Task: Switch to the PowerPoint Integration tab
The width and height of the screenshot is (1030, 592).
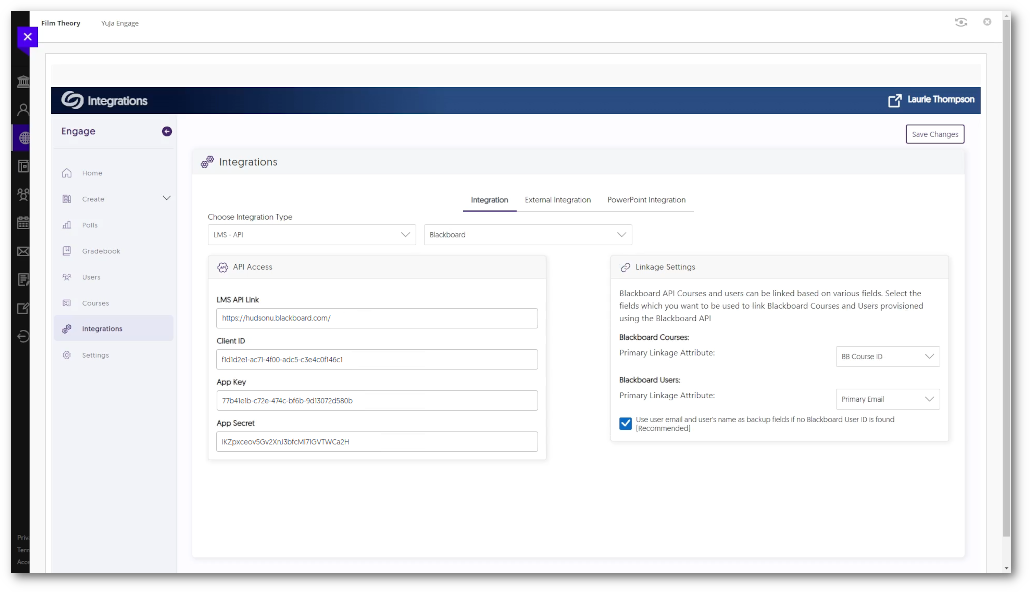Action: (646, 200)
